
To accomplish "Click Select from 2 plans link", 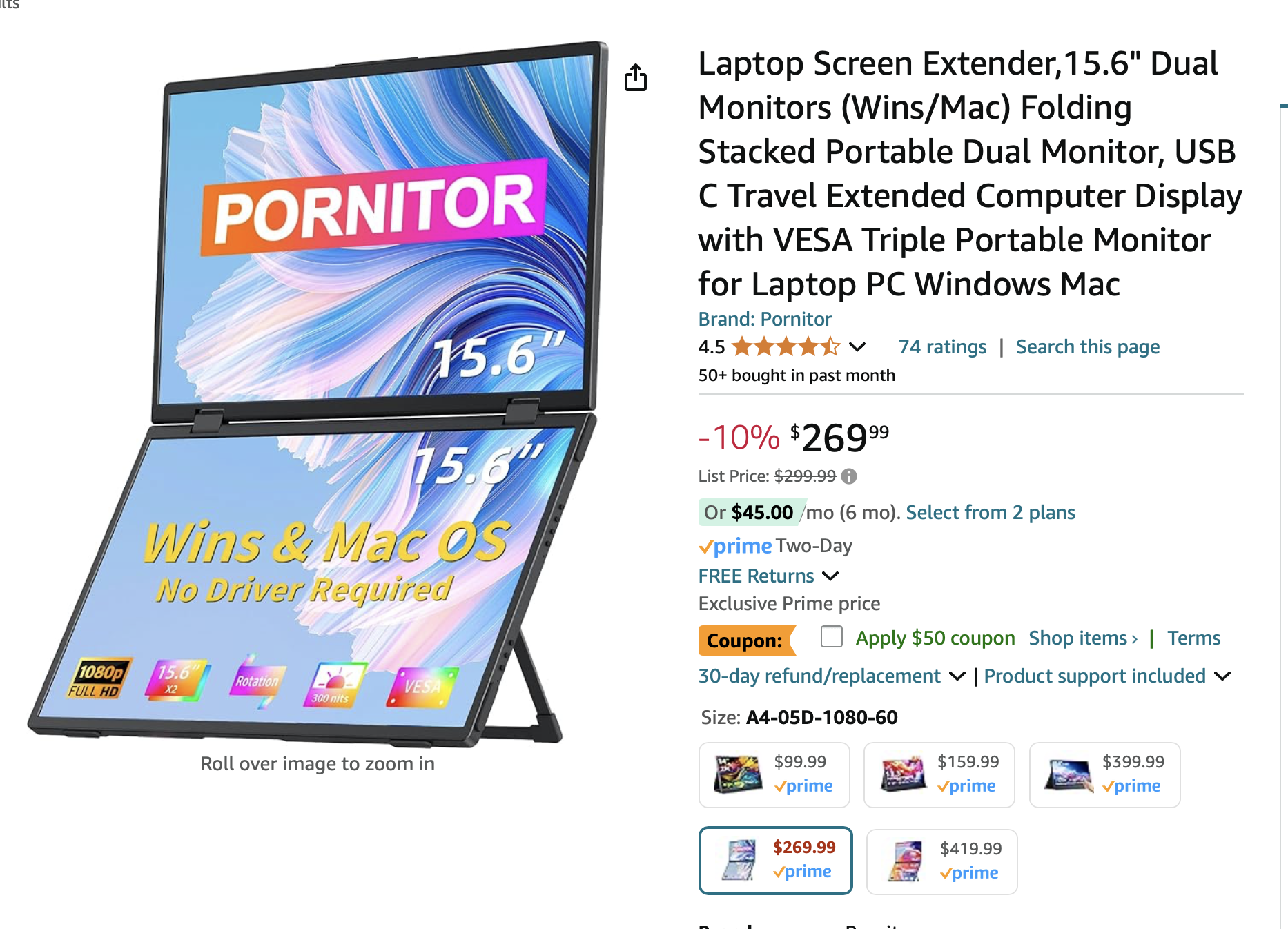I will click(x=991, y=512).
